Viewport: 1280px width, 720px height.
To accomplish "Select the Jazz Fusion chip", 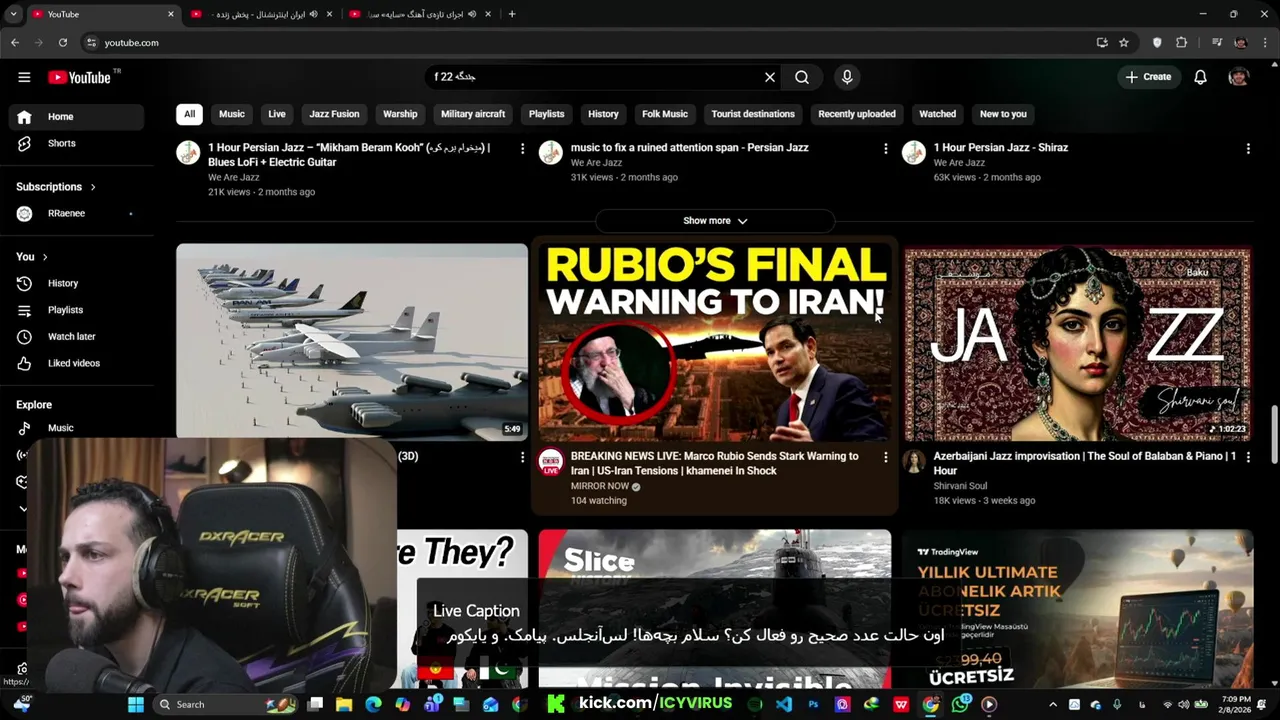I will tap(334, 114).
